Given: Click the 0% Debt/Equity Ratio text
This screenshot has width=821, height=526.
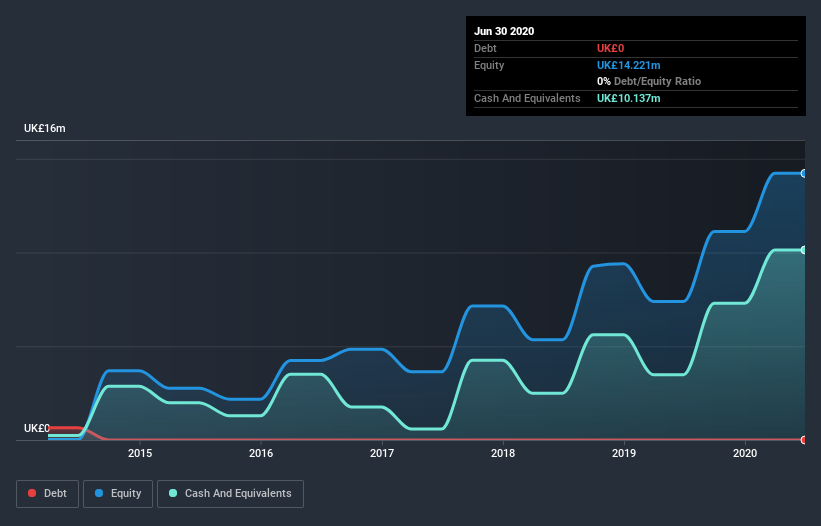Looking at the screenshot, I should (x=649, y=81).
